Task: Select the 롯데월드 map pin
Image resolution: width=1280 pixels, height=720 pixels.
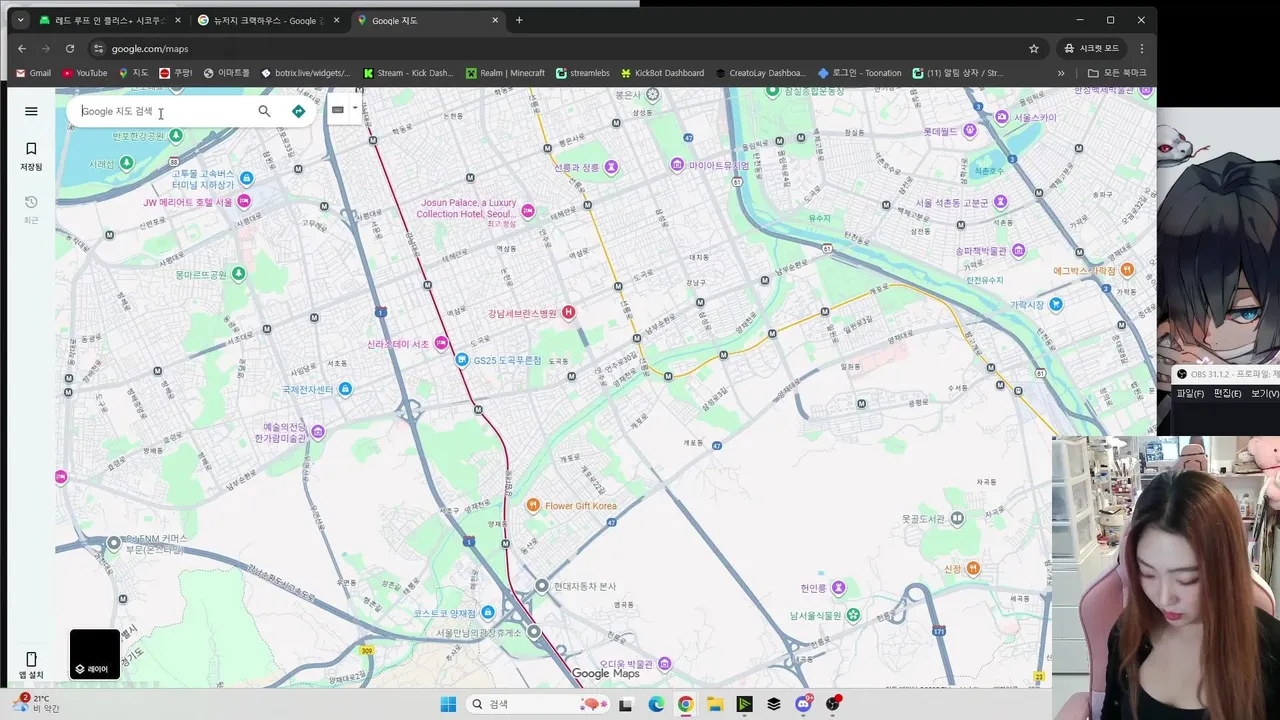Action: pos(970,131)
